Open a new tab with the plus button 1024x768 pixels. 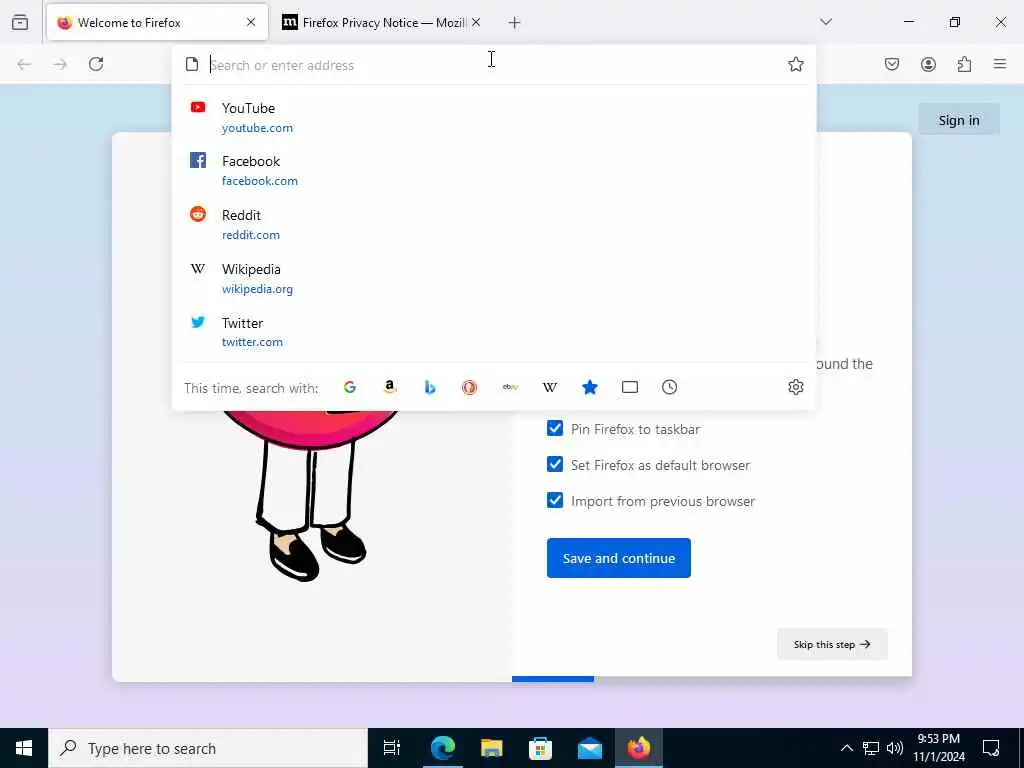point(515,23)
